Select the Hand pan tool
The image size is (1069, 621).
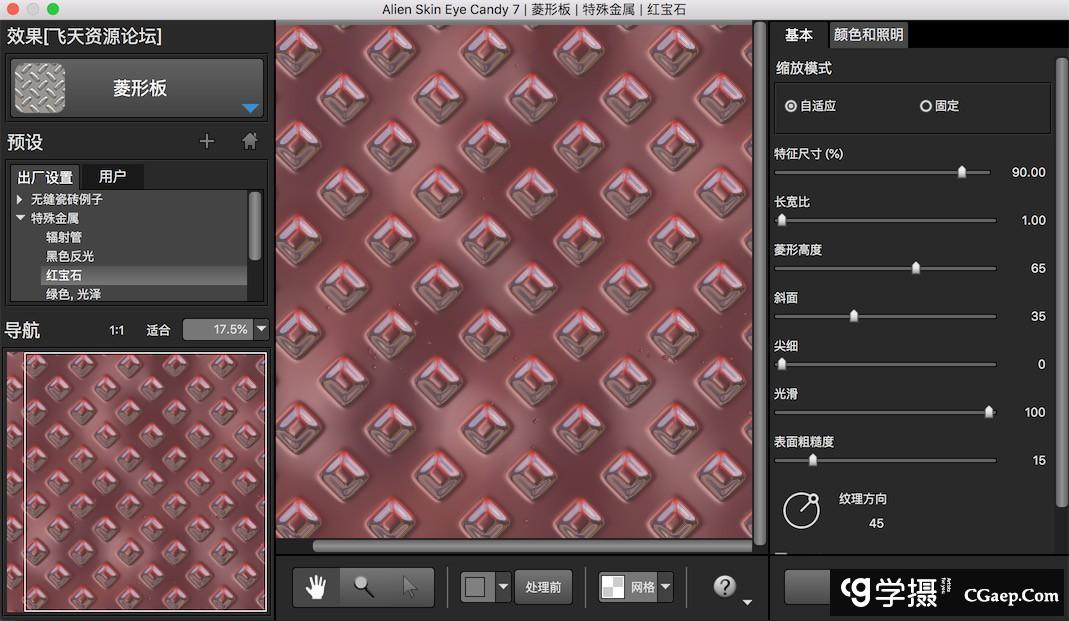[x=316, y=587]
